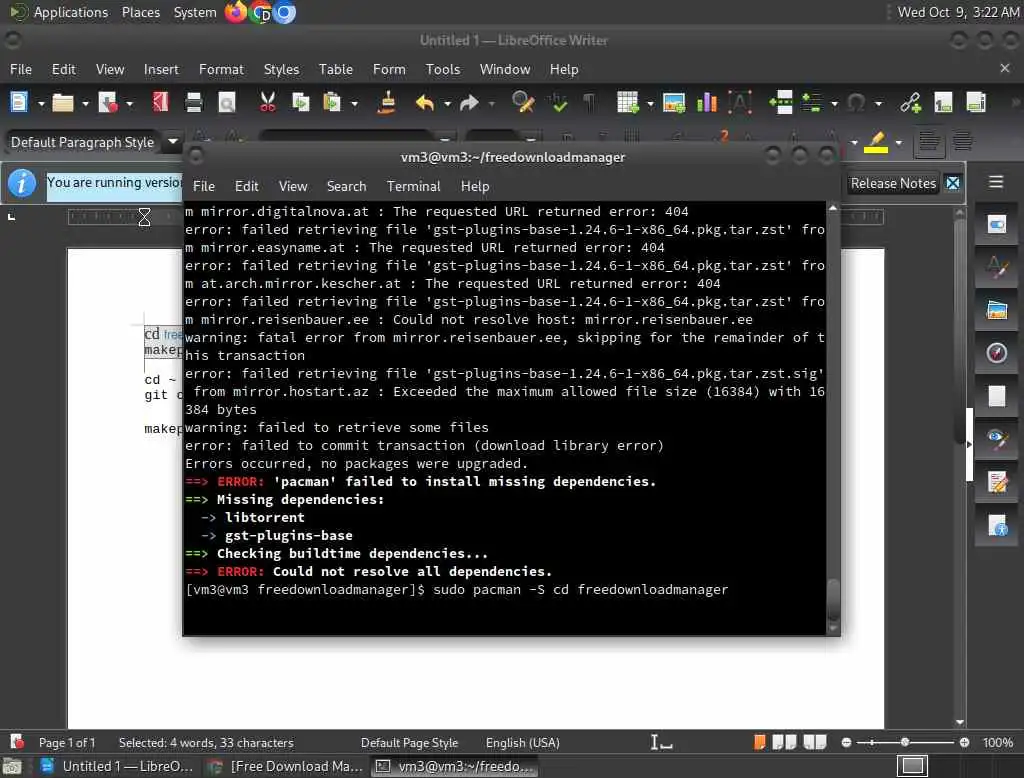Open highlighting color dropdown arrow
This screenshot has height=778, width=1024.
click(x=899, y=142)
